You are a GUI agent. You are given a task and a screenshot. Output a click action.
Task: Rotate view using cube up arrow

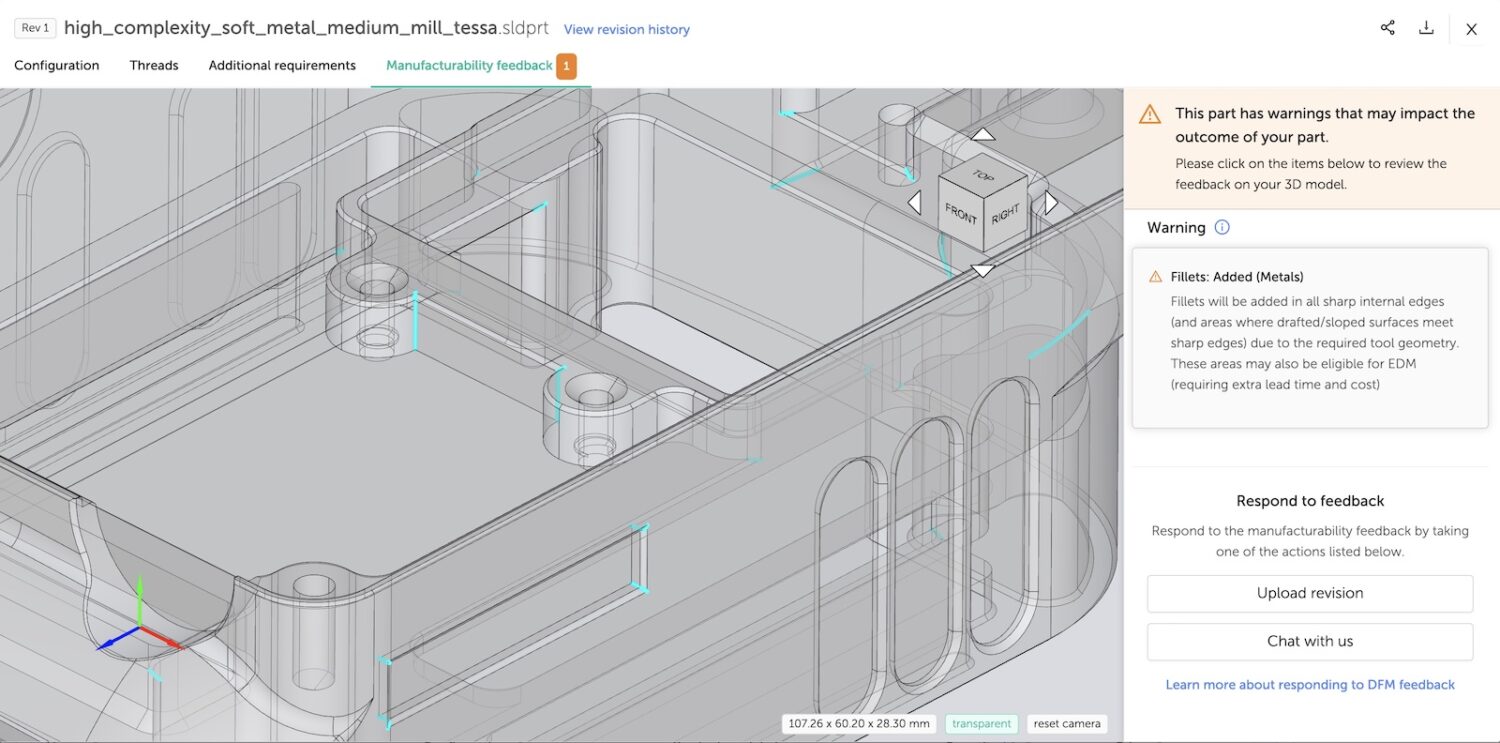[984, 135]
